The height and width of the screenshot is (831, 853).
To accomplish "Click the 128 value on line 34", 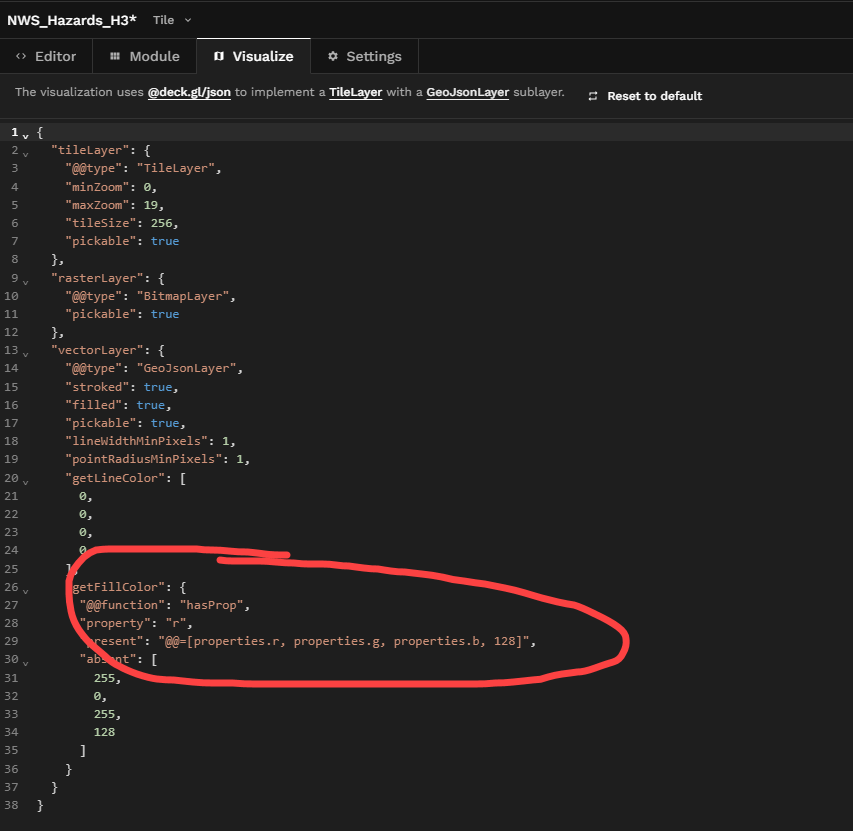I will pyautogui.click(x=104, y=732).
